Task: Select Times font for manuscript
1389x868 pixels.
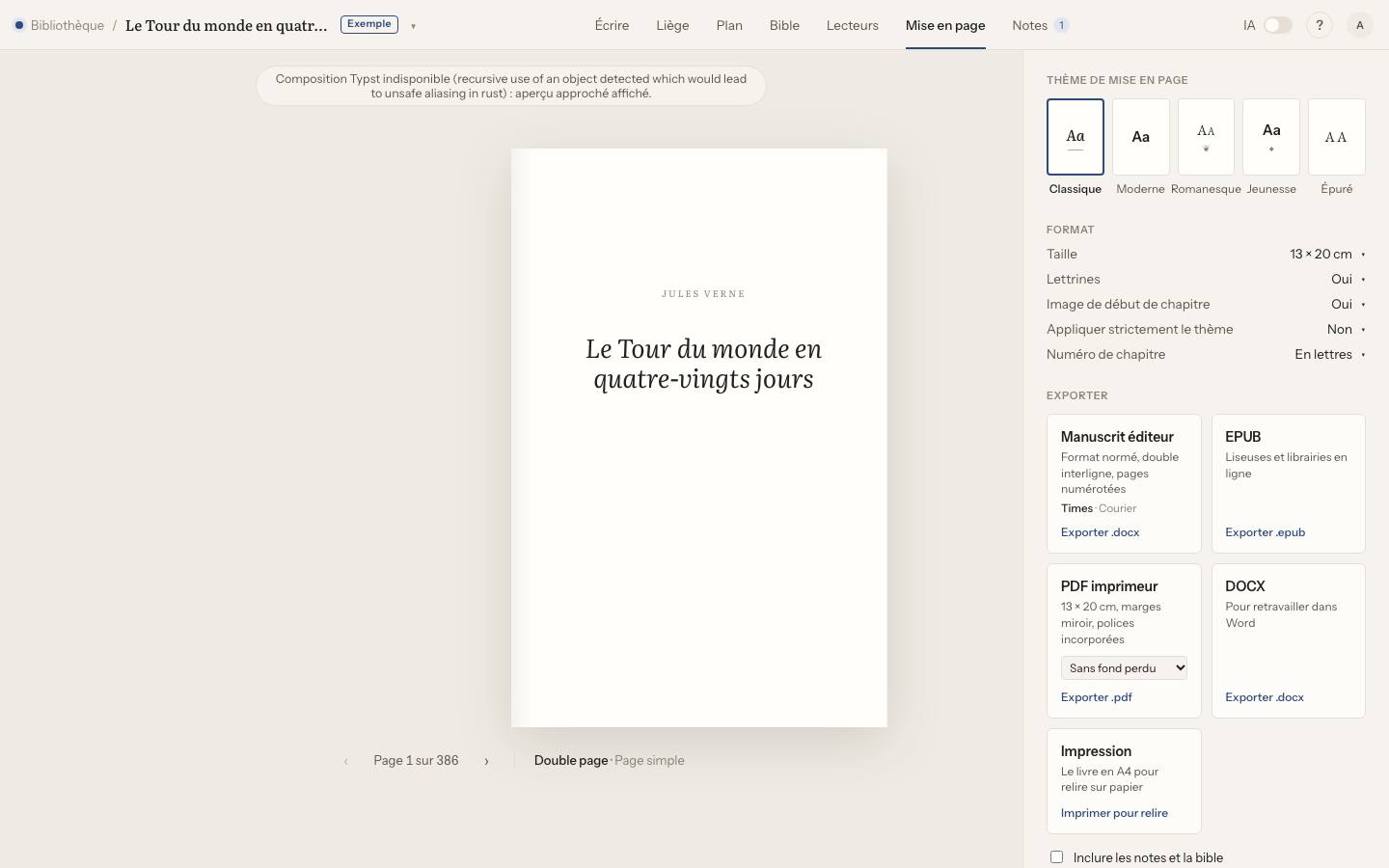Action: point(1076,508)
